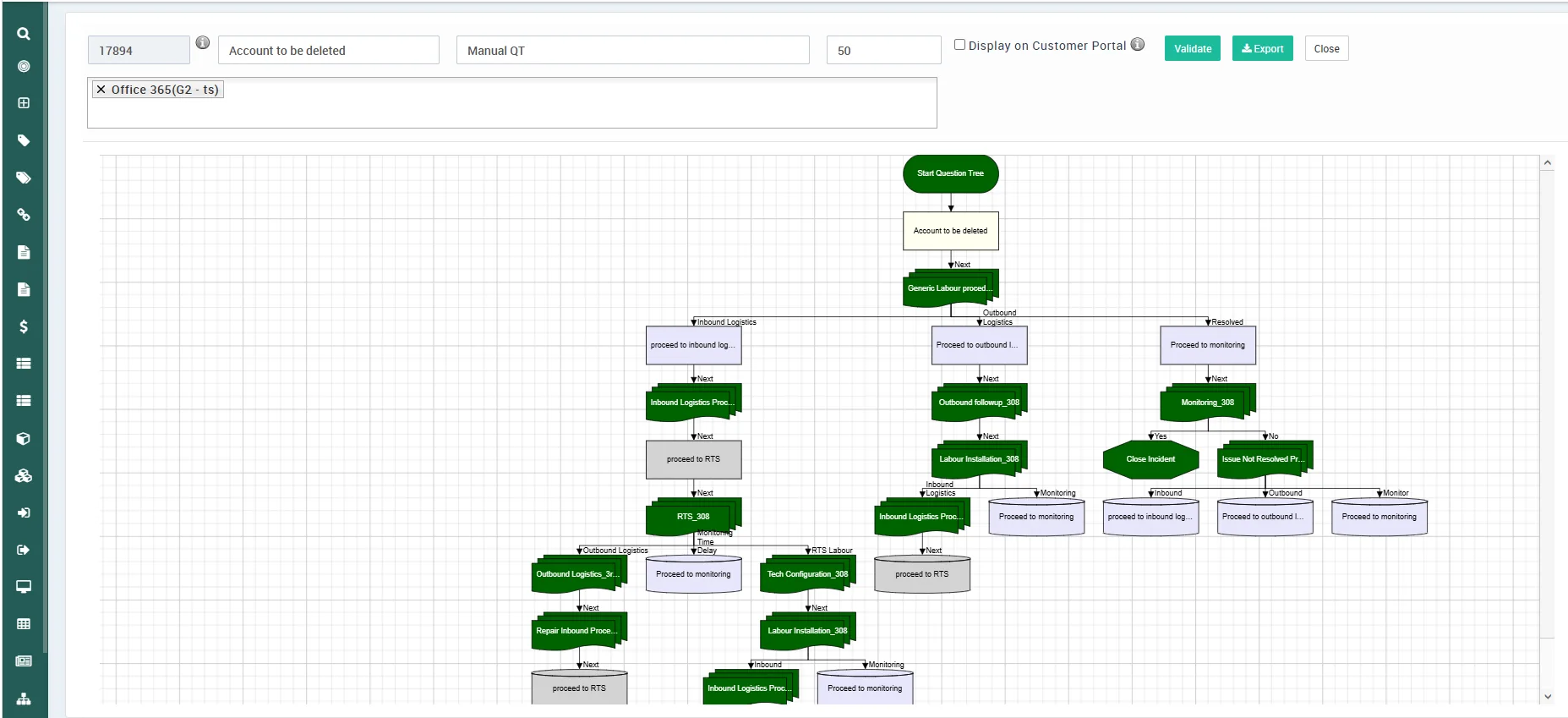Select the Outbound Logistics_3r... node
This screenshot has width=1568, height=718.
(x=579, y=574)
